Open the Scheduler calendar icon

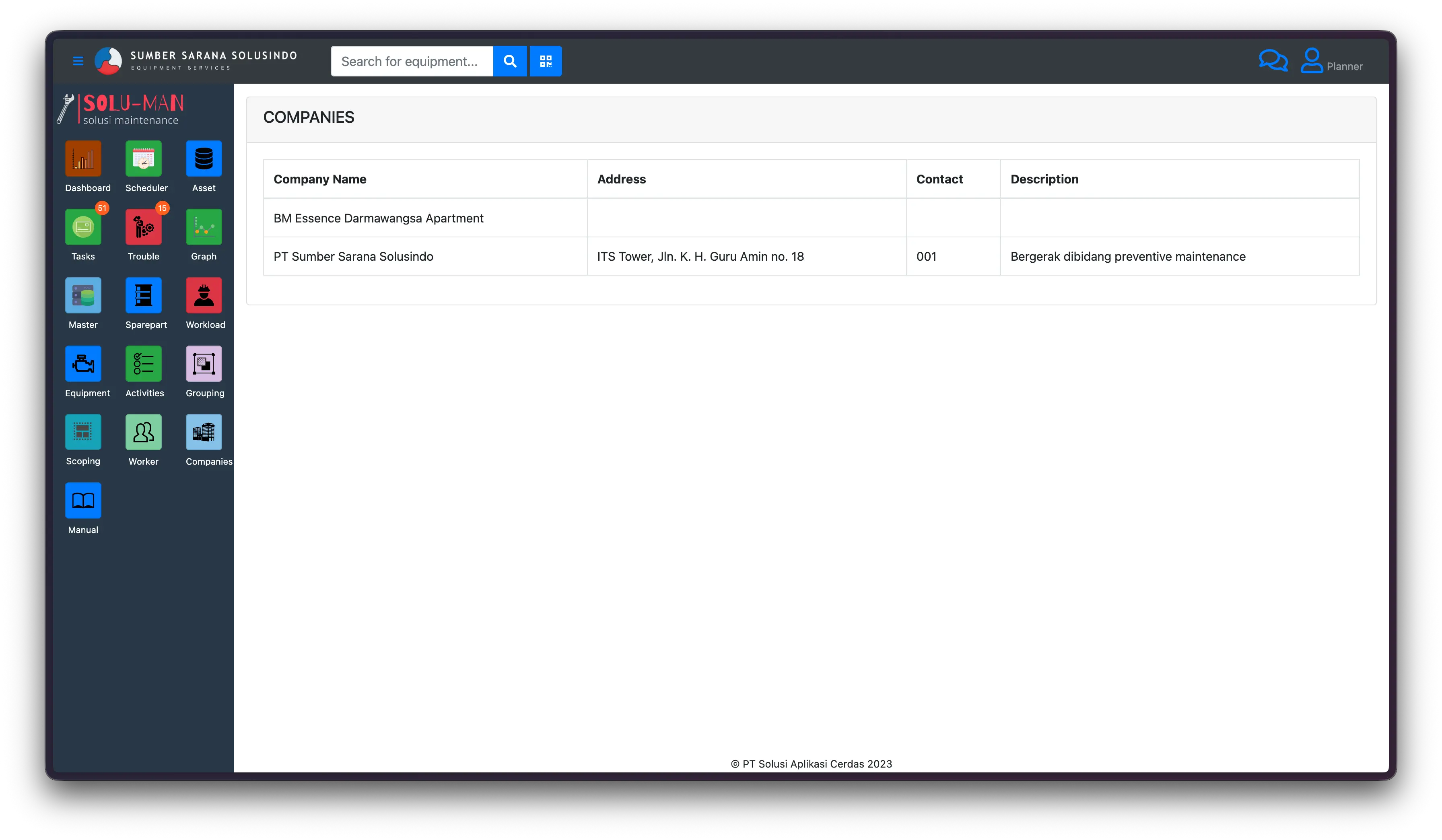tap(144, 159)
